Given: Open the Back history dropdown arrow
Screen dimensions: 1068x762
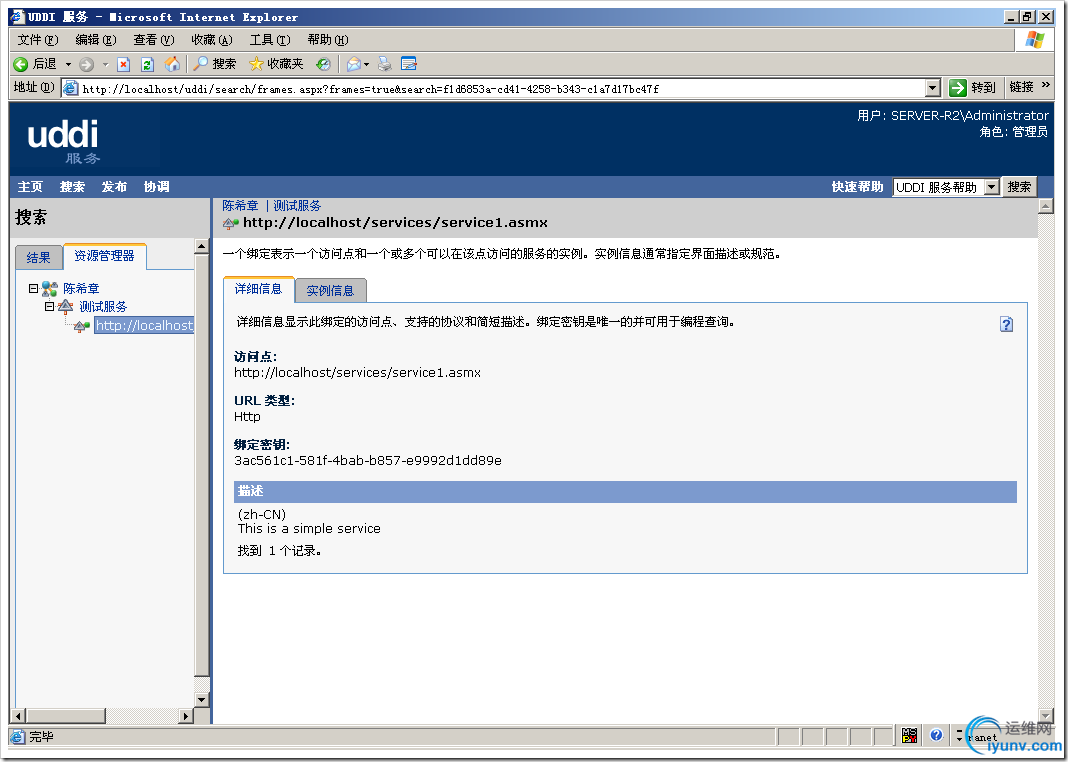Looking at the screenshot, I should pyautogui.click(x=68, y=65).
